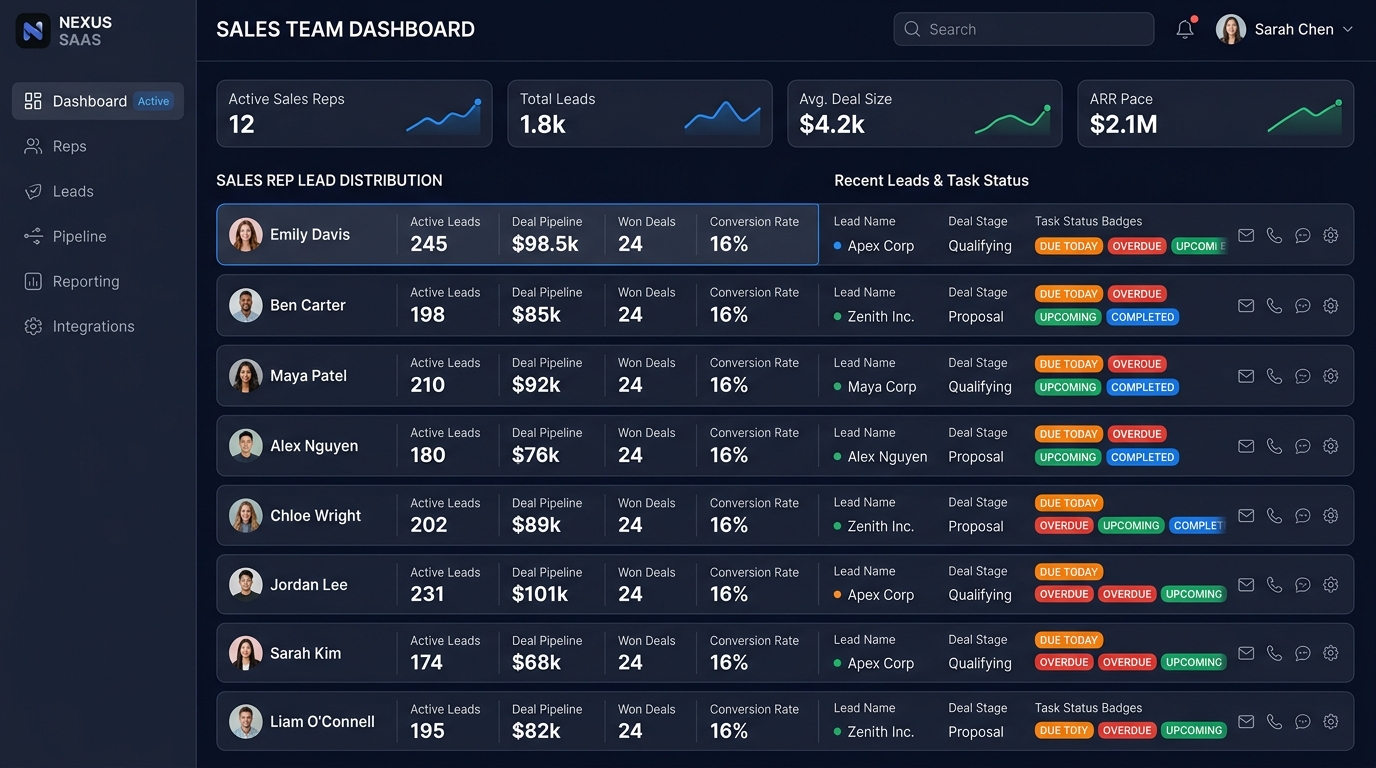1376x768 pixels.
Task: Go to Dashboard in the sidebar
Action: pos(98,101)
